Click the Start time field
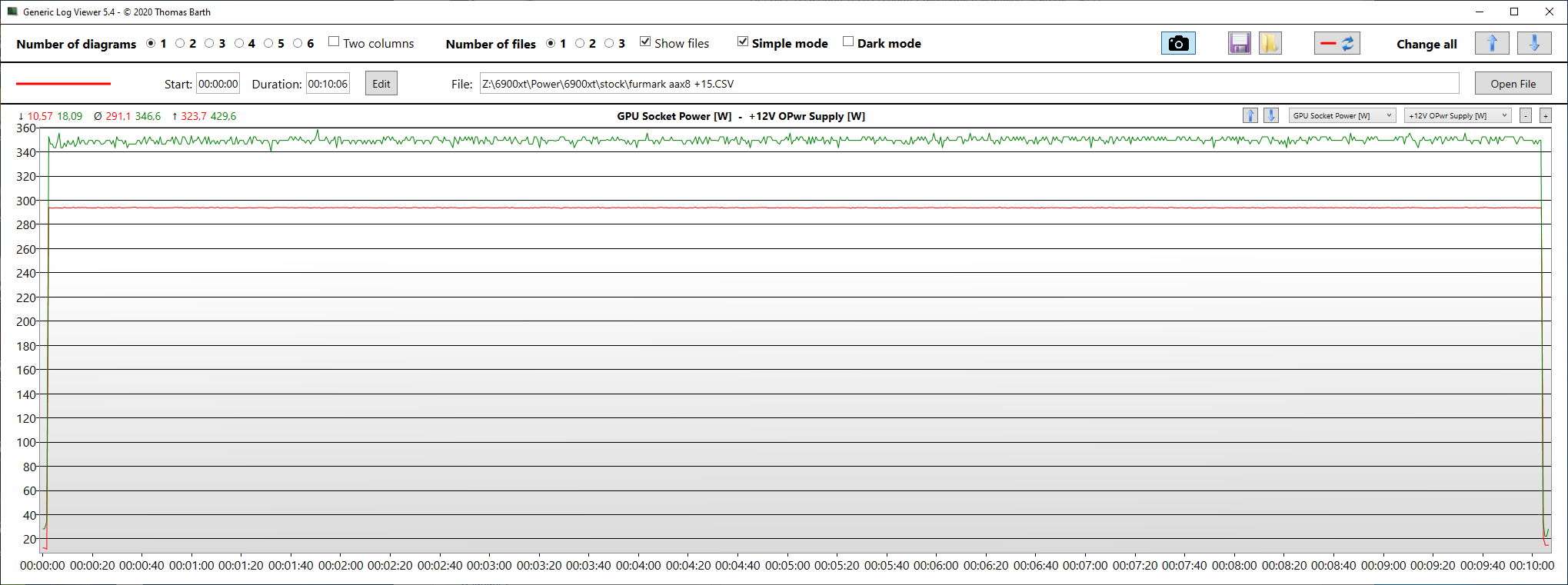Viewport: 1568px width, 585px height. pos(218,84)
